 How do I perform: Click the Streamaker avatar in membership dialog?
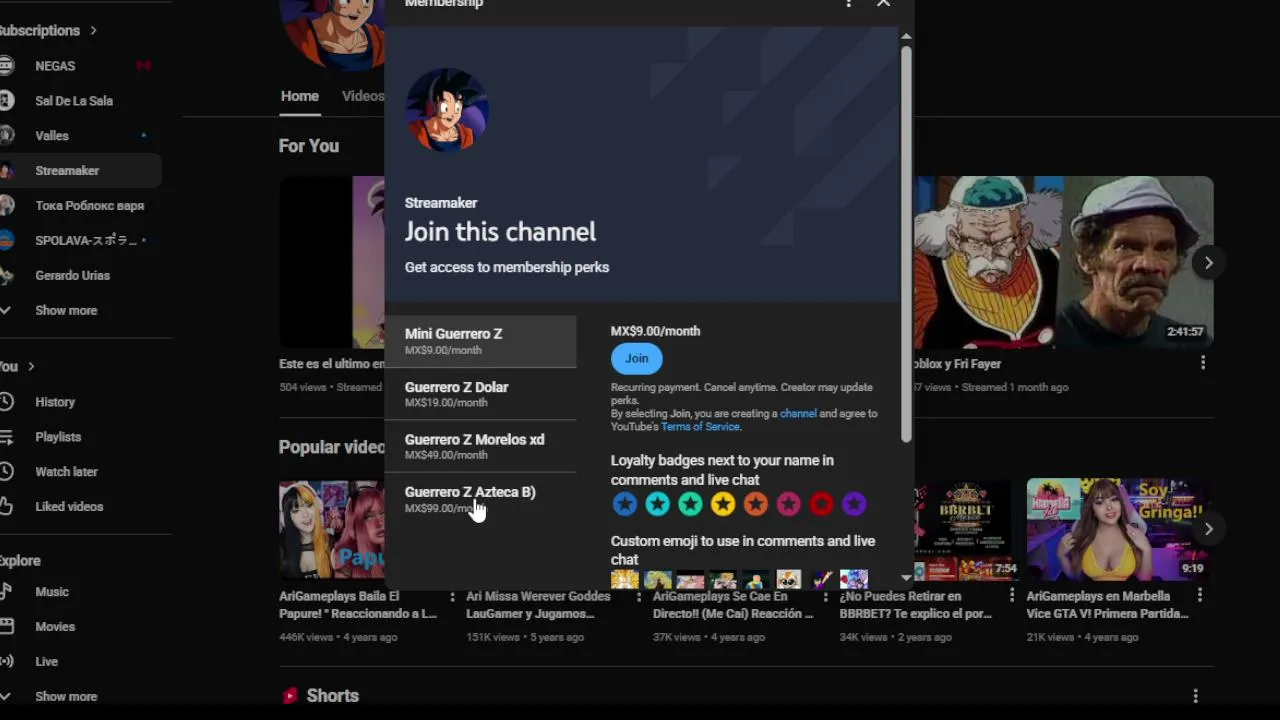pyautogui.click(x=447, y=110)
